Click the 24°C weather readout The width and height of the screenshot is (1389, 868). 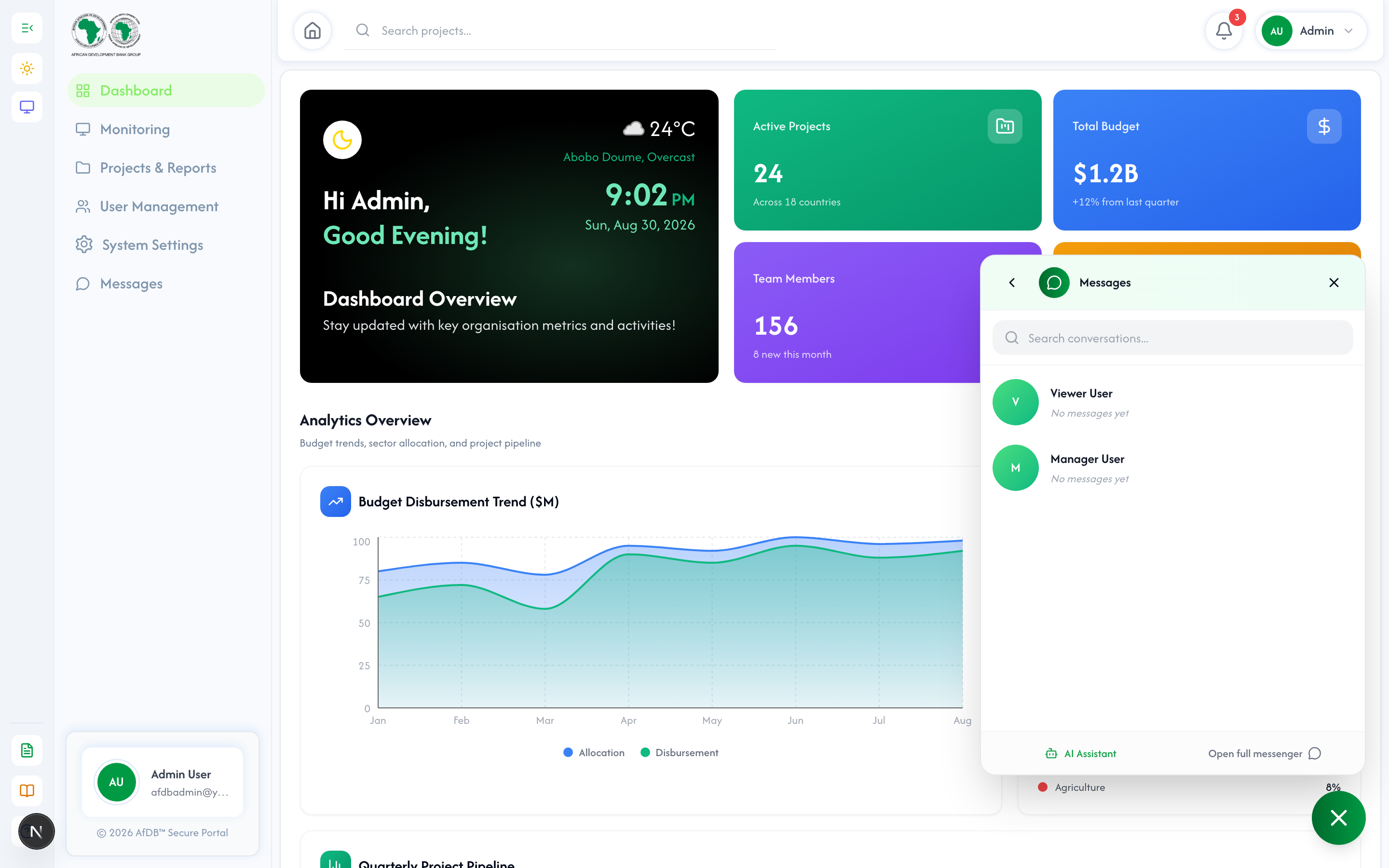pyautogui.click(x=658, y=129)
